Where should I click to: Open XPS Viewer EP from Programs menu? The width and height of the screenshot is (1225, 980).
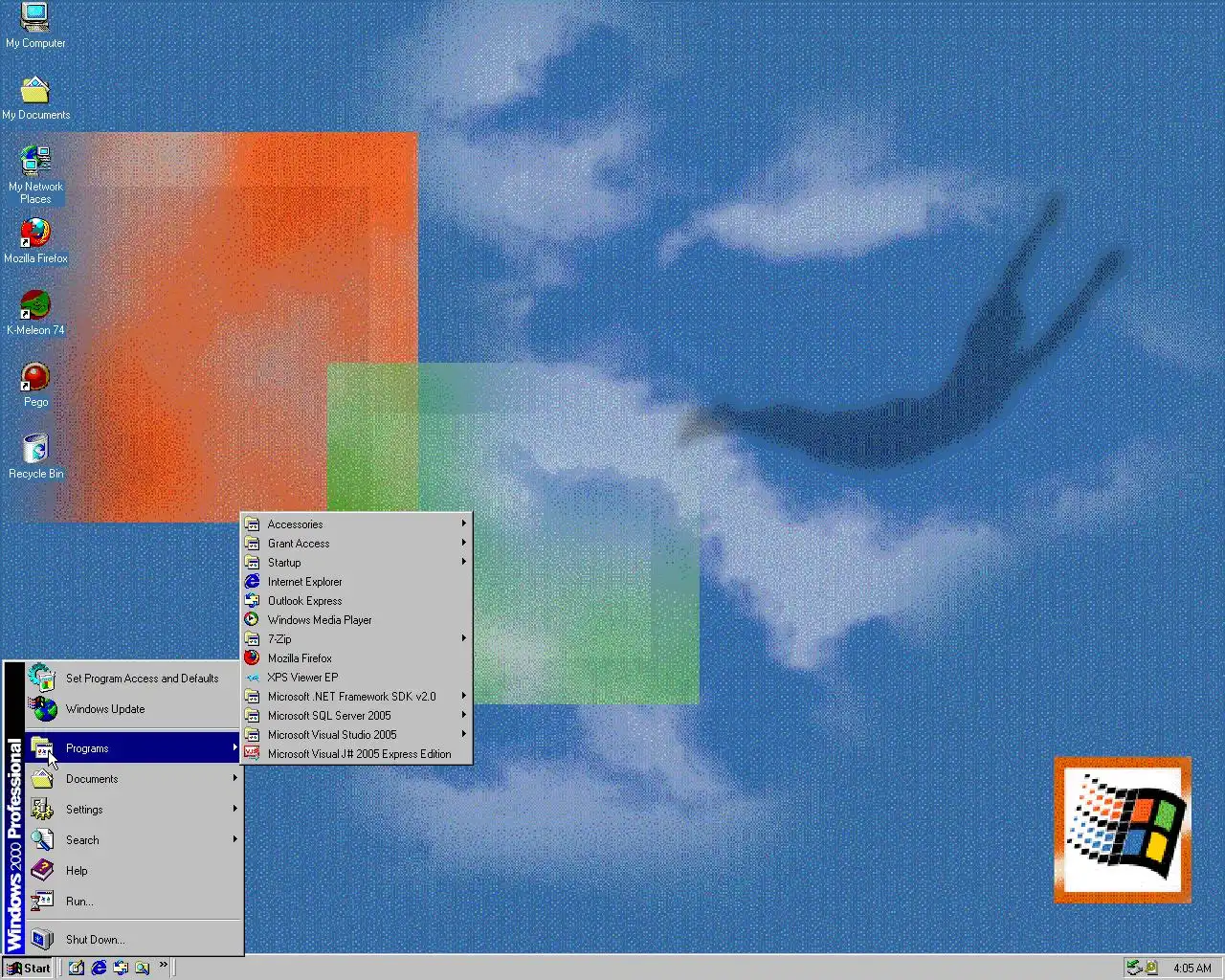click(x=356, y=678)
